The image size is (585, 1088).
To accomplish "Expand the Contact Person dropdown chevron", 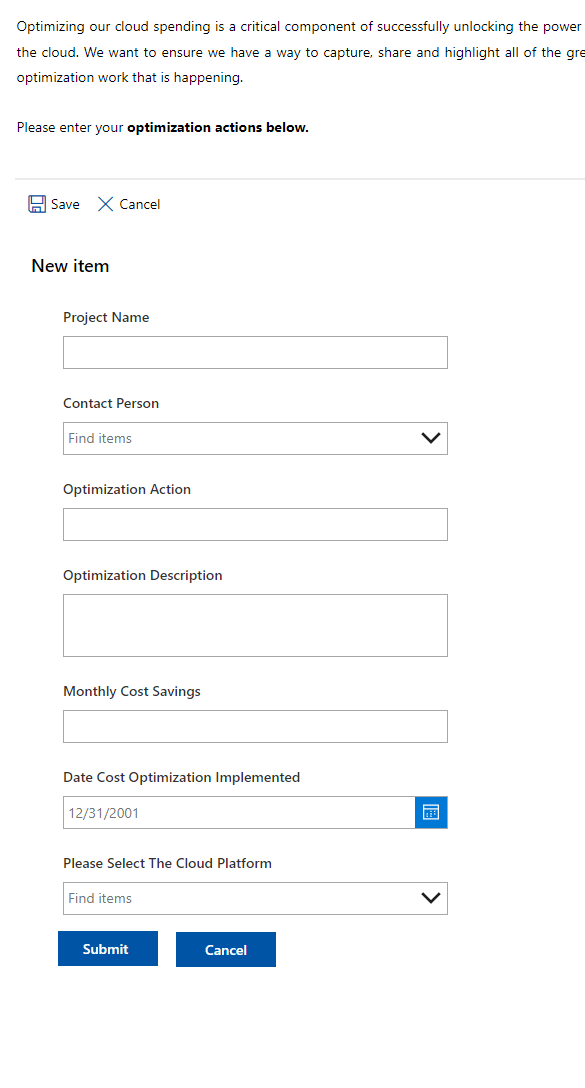I will [x=431, y=438].
